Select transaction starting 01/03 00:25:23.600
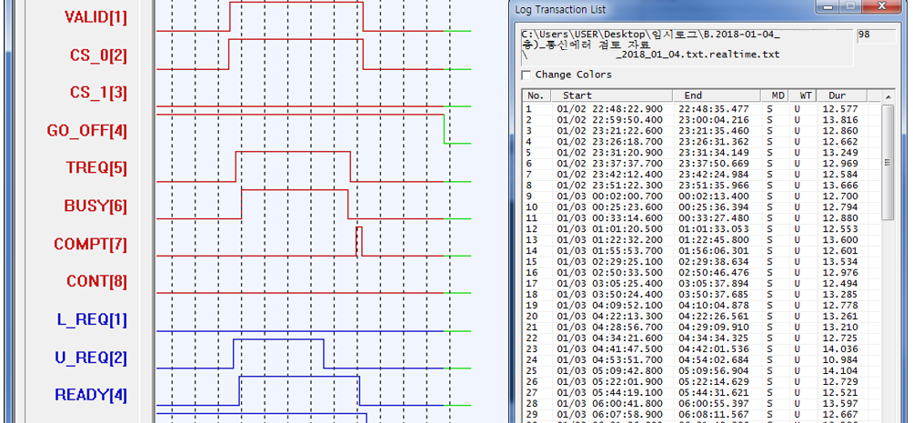This screenshot has width=913, height=423. (x=702, y=207)
